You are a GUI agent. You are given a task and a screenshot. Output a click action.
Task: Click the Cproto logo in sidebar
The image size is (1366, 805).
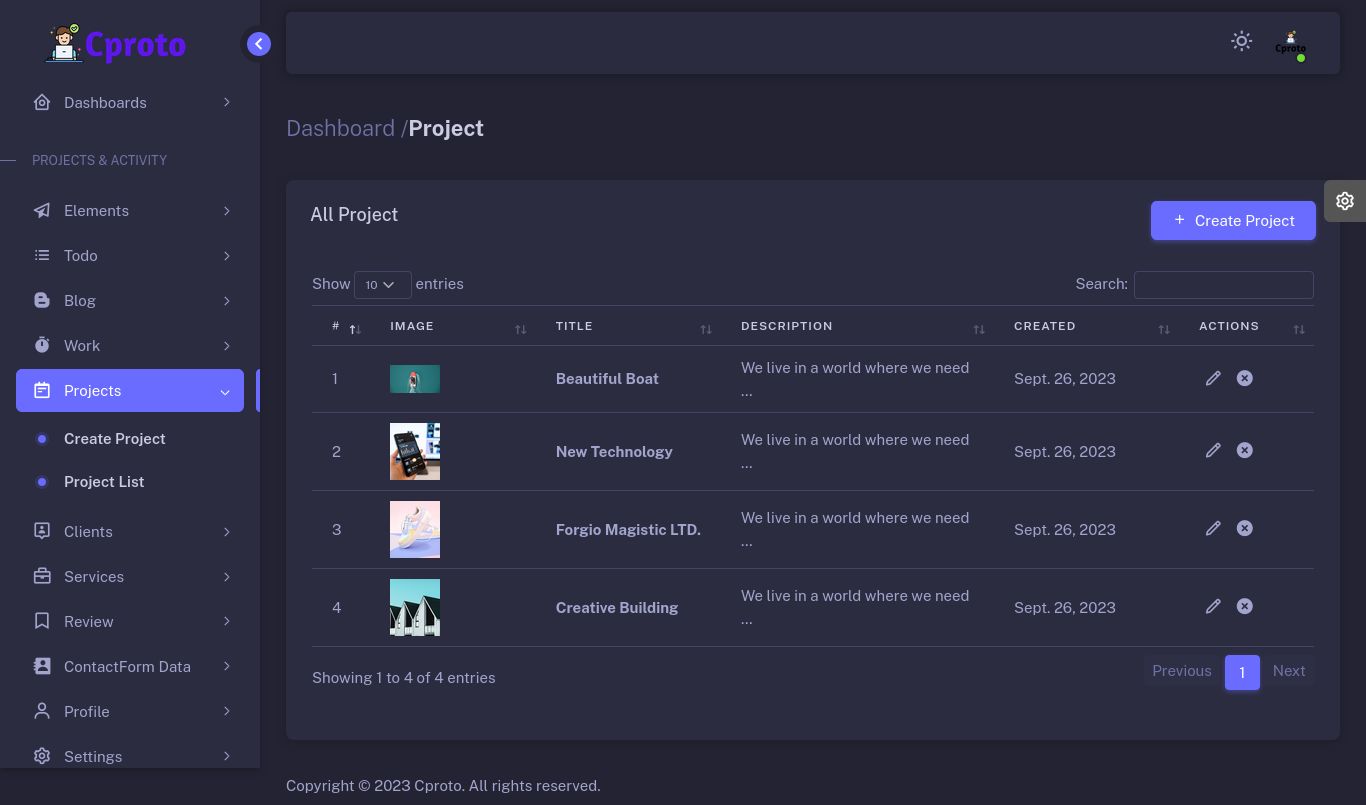click(116, 44)
